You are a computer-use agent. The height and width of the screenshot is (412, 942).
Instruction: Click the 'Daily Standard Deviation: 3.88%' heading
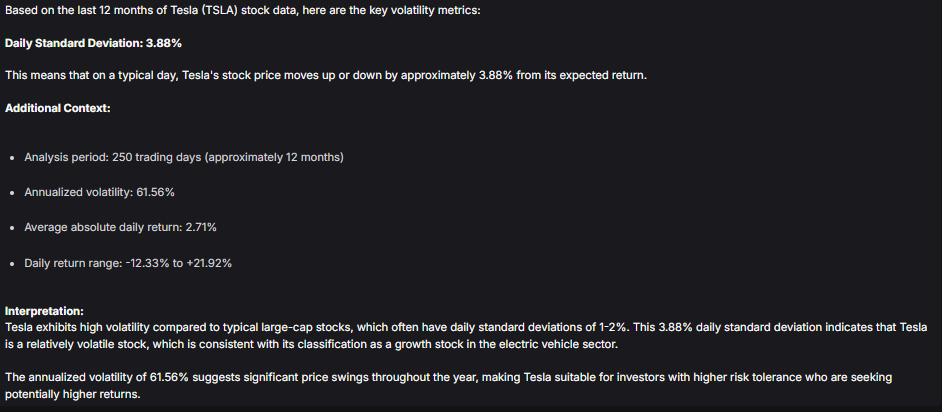coord(93,44)
